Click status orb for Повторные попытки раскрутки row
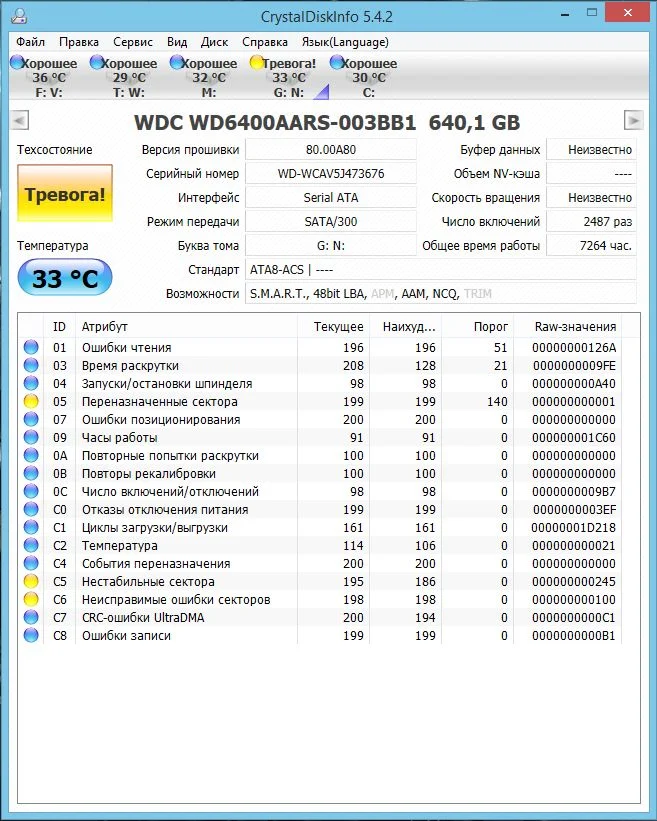Image resolution: width=657 pixels, height=821 pixels. coord(31,455)
